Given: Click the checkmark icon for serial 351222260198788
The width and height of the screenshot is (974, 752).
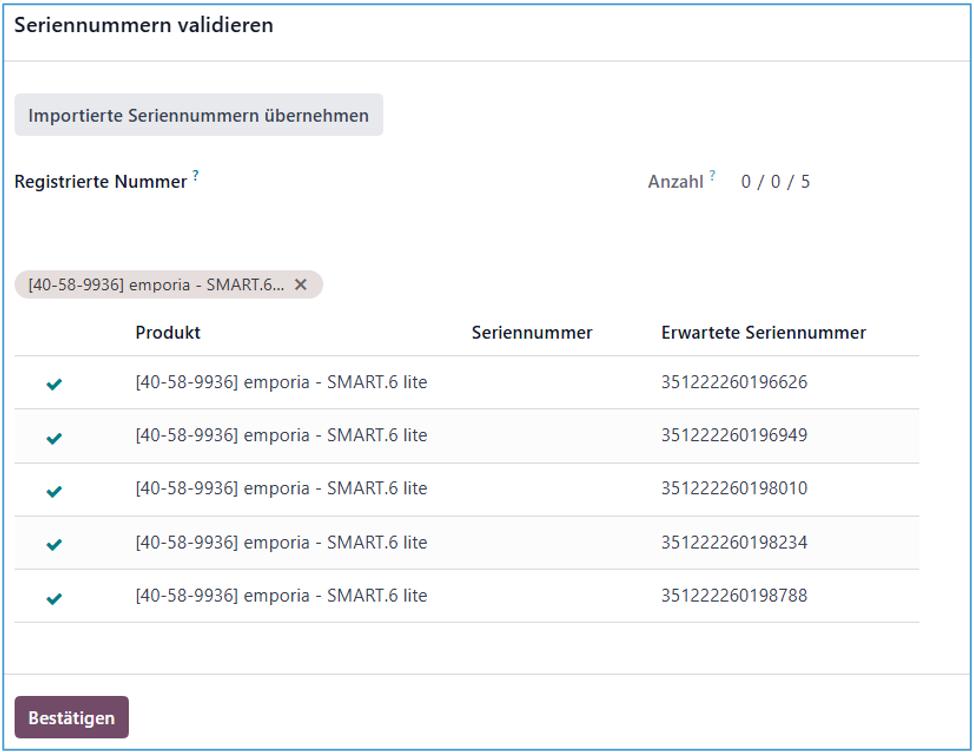Looking at the screenshot, I should (x=54, y=597).
